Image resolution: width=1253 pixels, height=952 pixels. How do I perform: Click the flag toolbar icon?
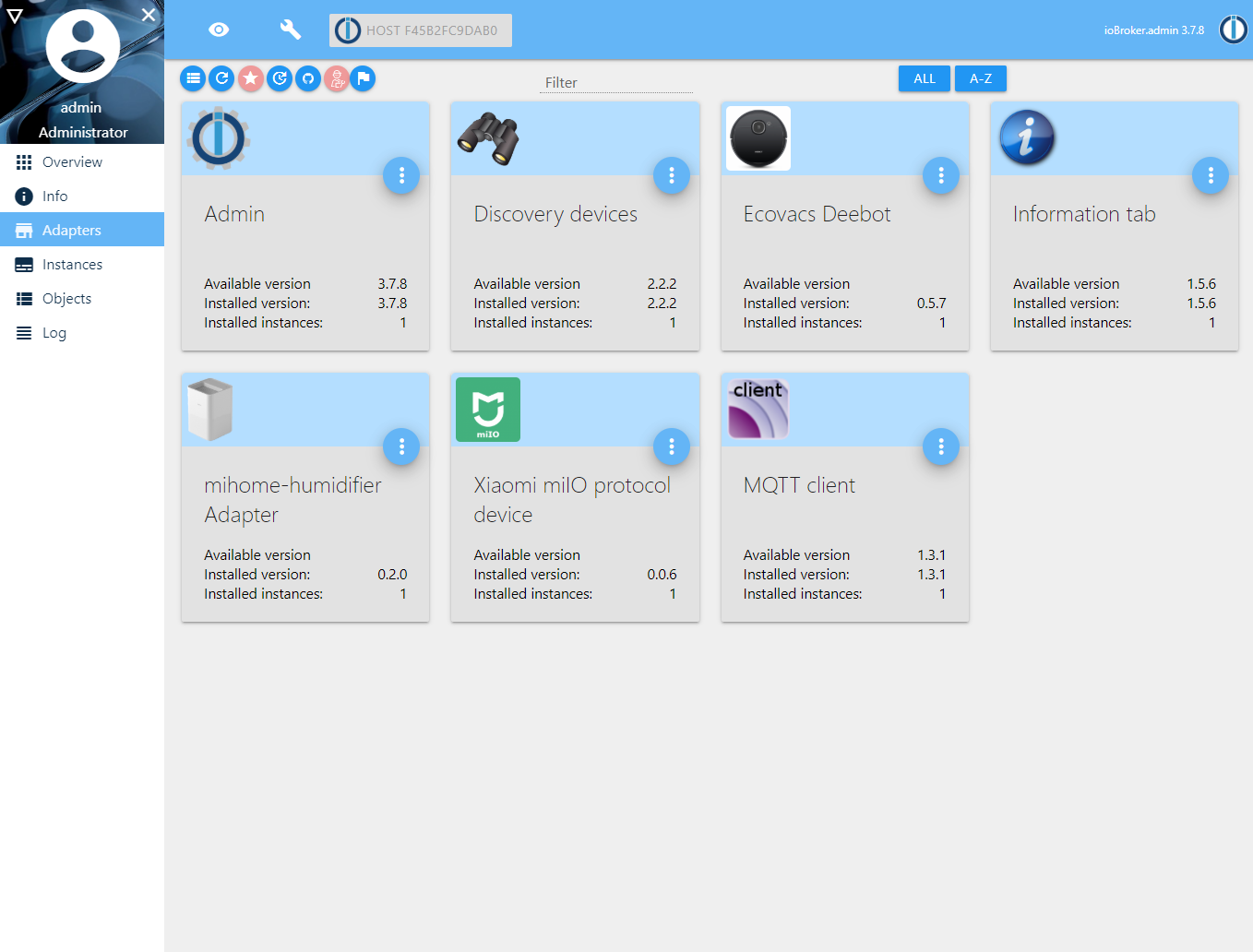point(363,78)
